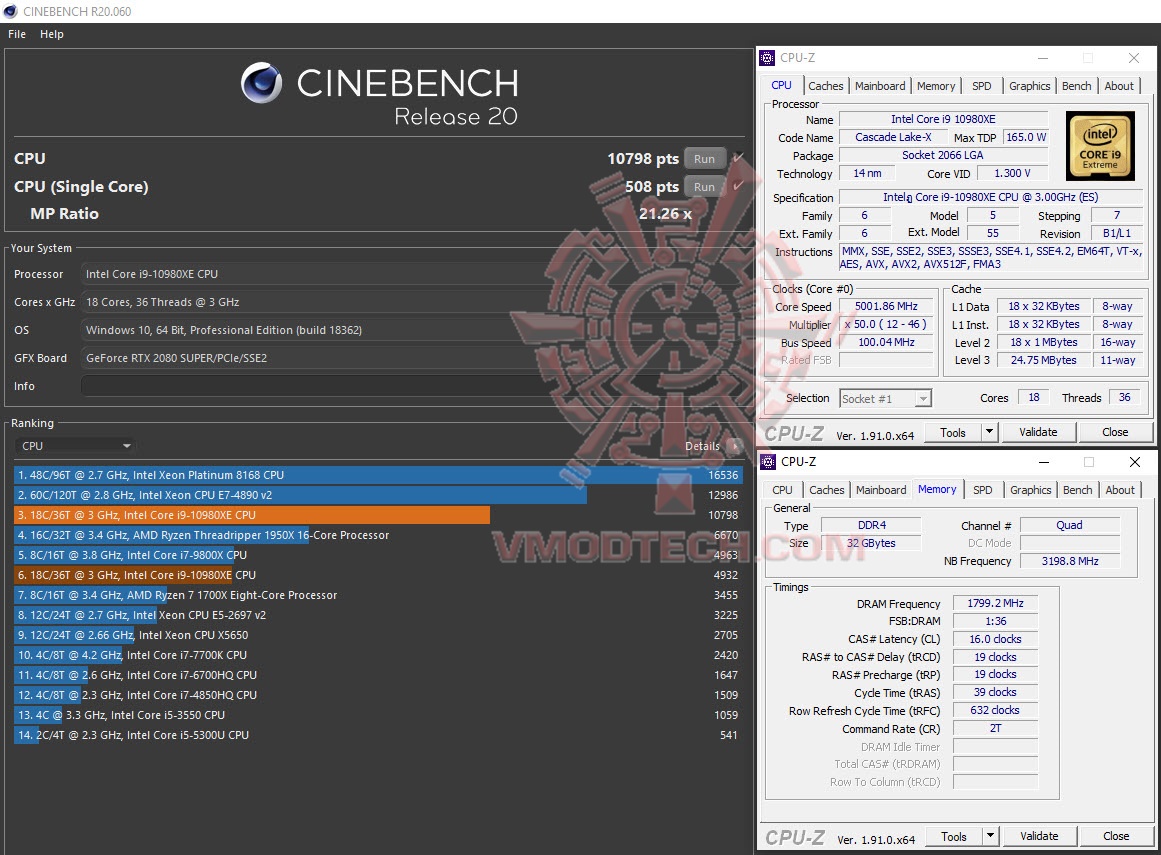Select the CPU tab in the lower CPU-Z window
Image resolution: width=1161 pixels, height=855 pixels.
782,490
